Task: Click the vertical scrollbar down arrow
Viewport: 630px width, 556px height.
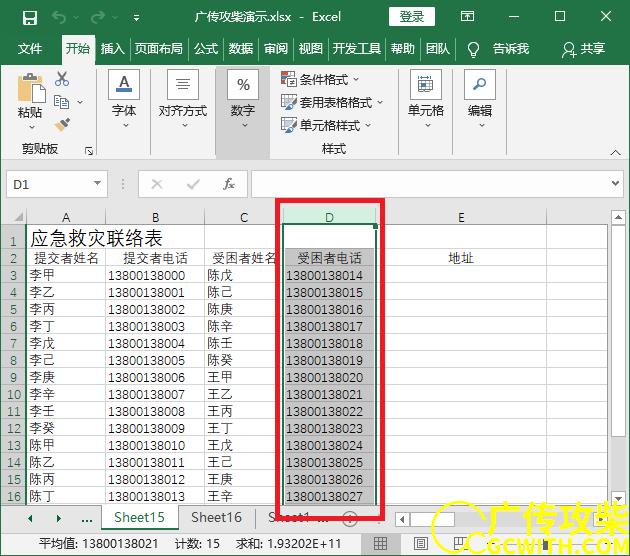Action: pos(618,497)
